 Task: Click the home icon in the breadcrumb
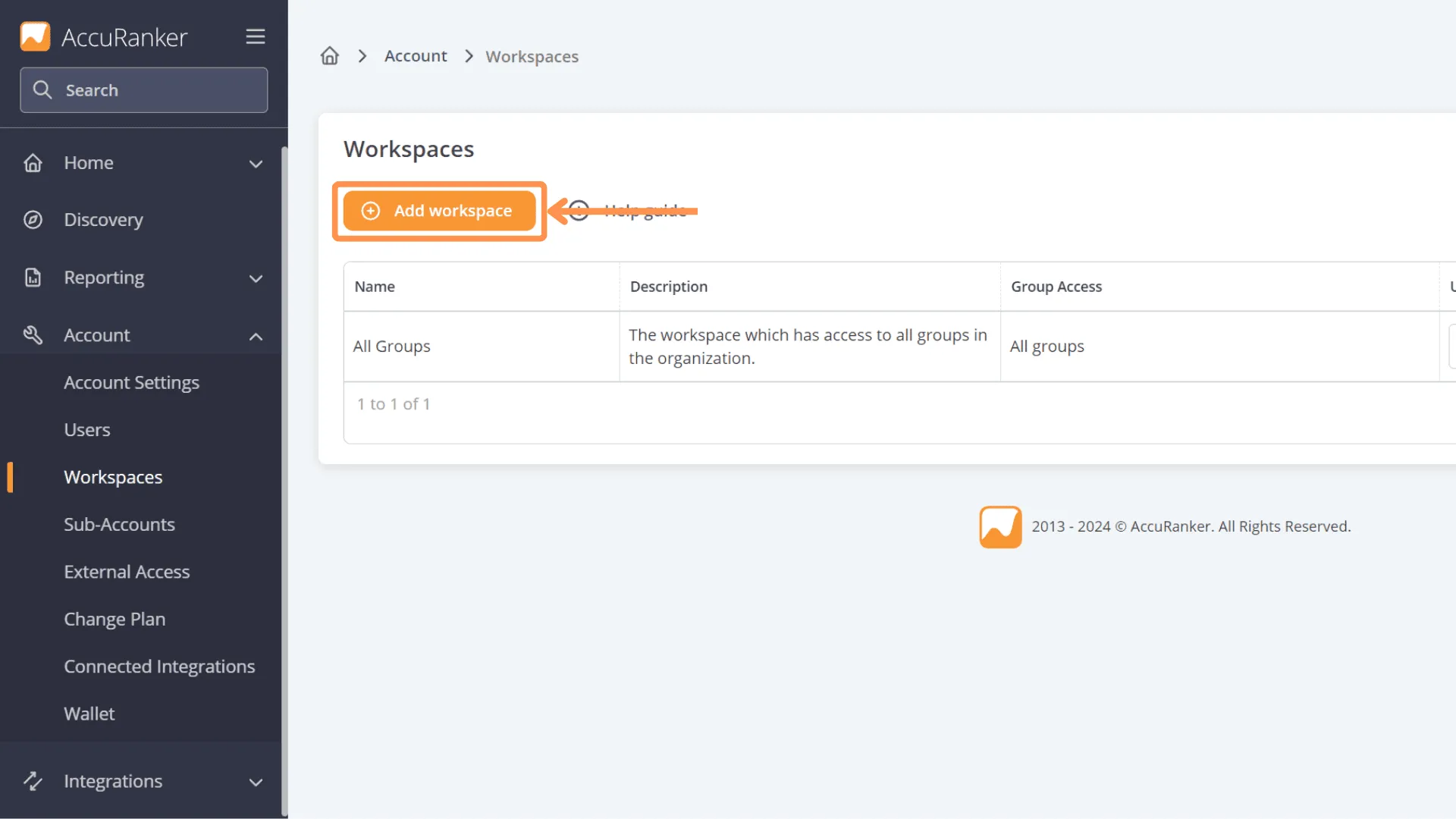click(x=329, y=55)
